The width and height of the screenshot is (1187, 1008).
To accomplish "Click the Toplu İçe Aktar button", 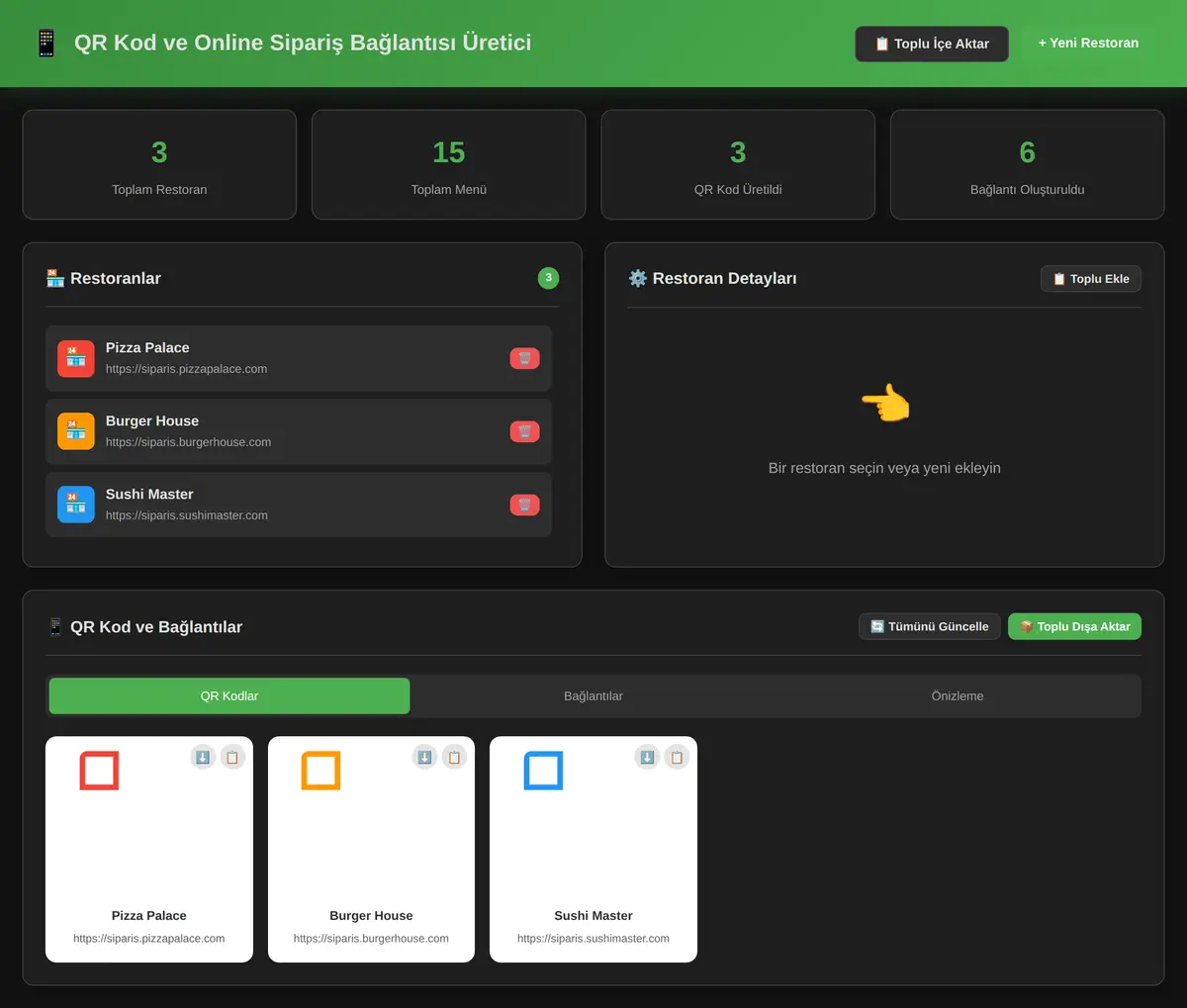I will (x=932, y=44).
